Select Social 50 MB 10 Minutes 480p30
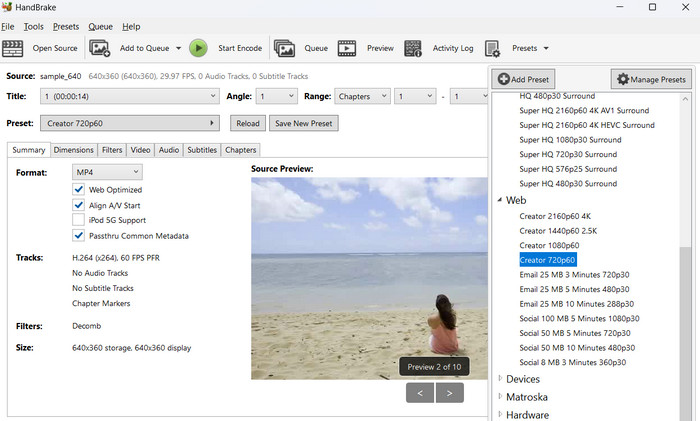Viewport: 700px width, 421px height. pos(577,348)
